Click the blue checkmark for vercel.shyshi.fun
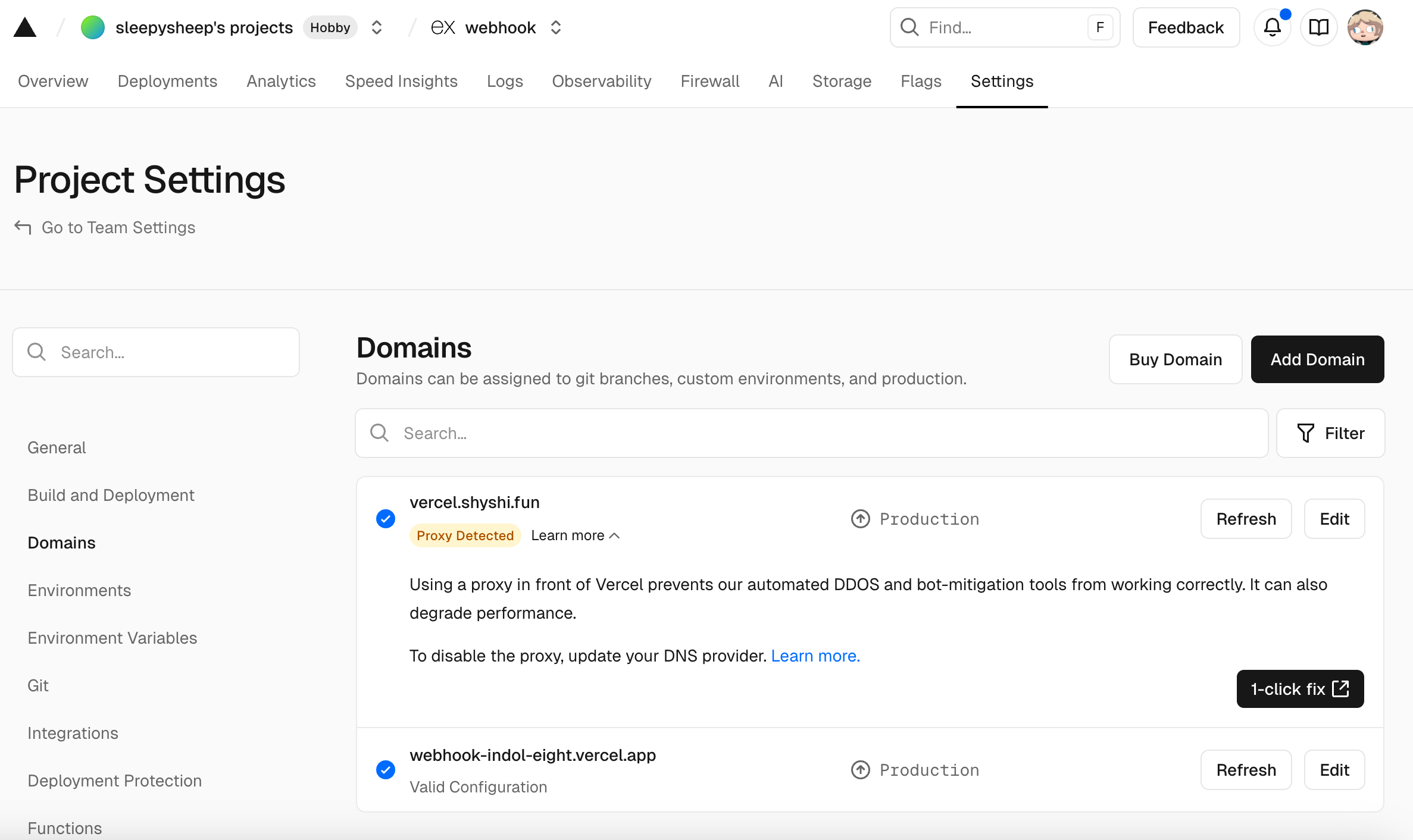The height and width of the screenshot is (840, 1413). (386, 519)
